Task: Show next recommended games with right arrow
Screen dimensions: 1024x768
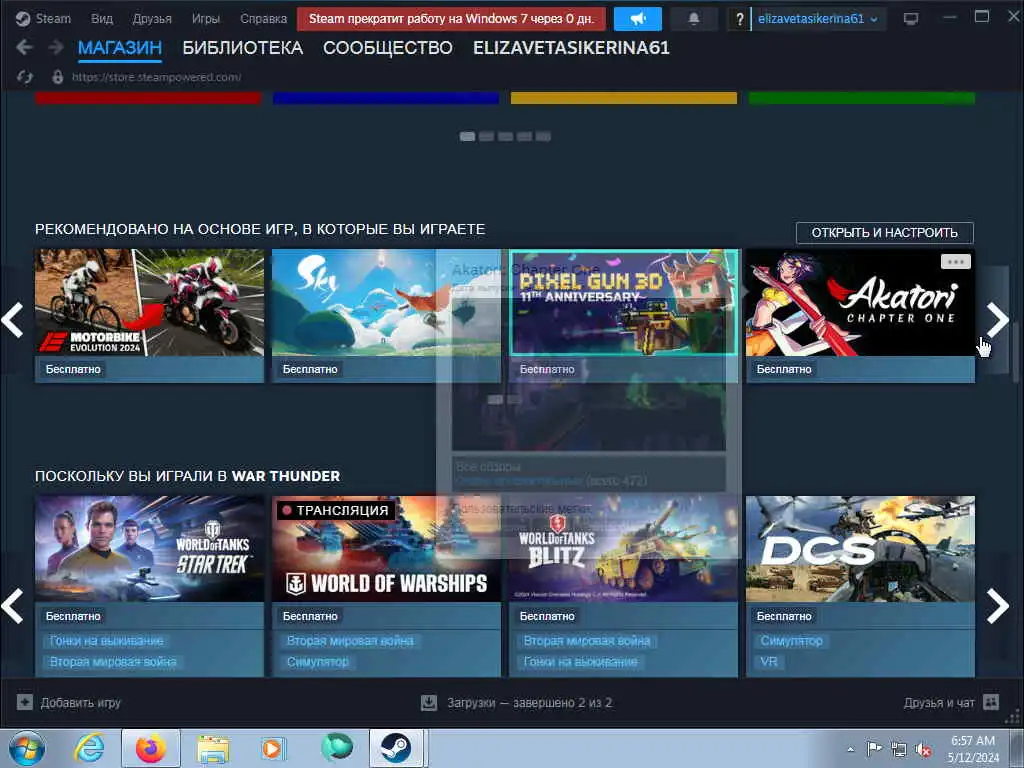Action: pyautogui.click(x=997, y=319)
